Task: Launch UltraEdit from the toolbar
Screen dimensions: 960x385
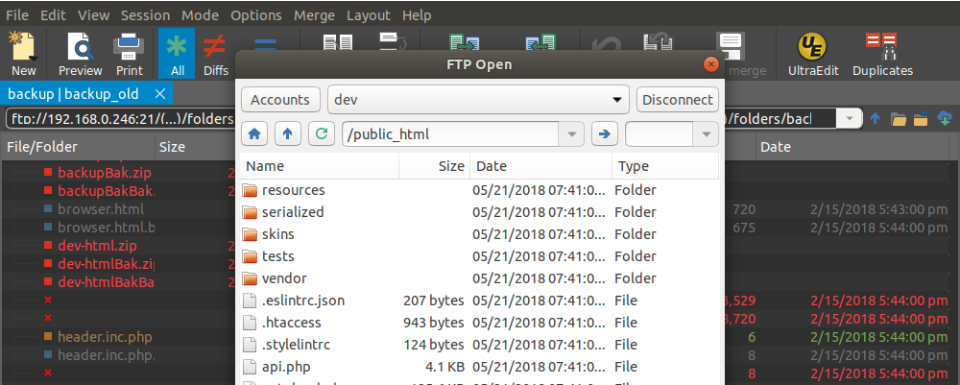Action: (813, 54)
